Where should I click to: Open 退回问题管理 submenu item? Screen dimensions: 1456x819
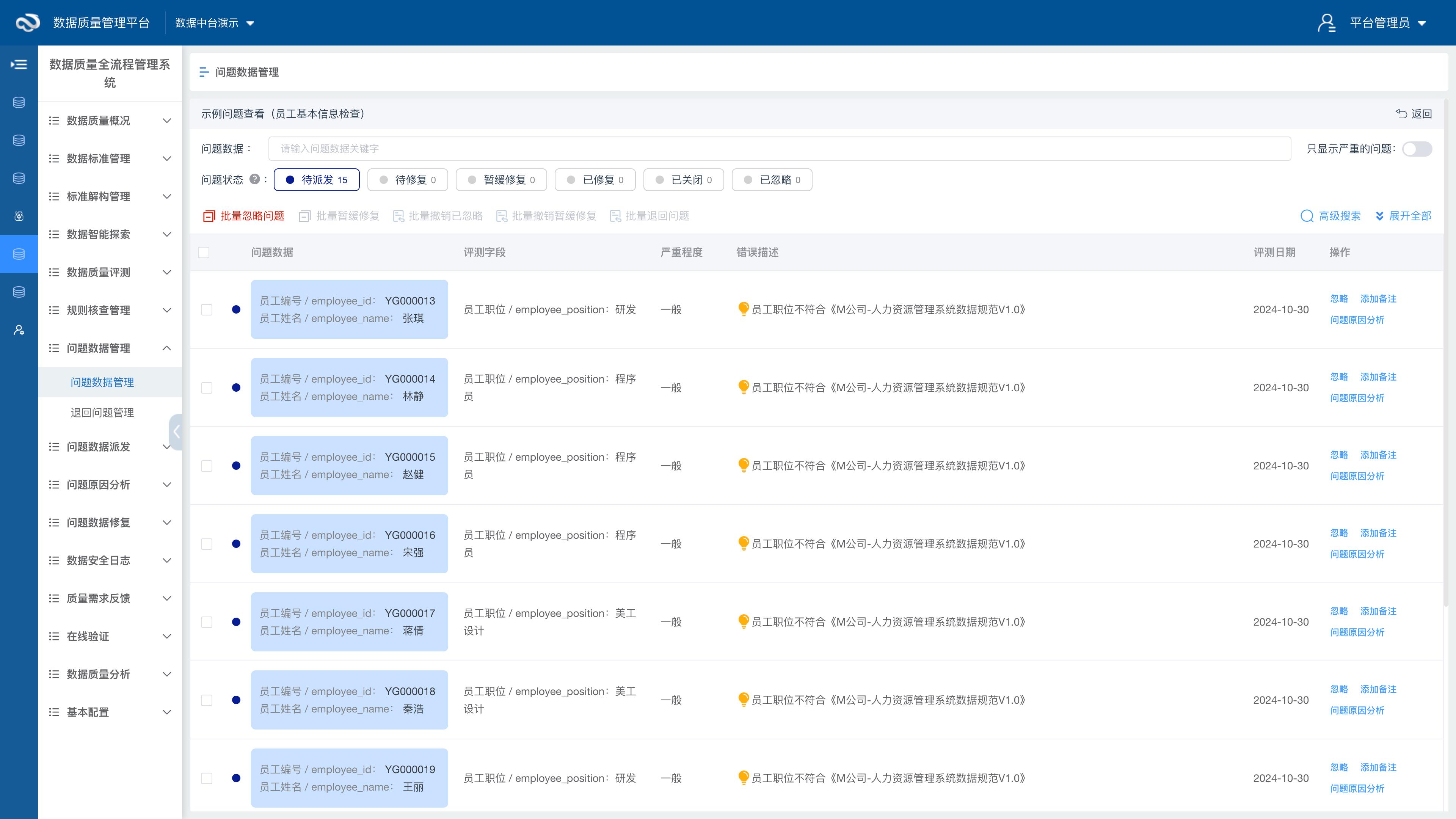point(102,413)
